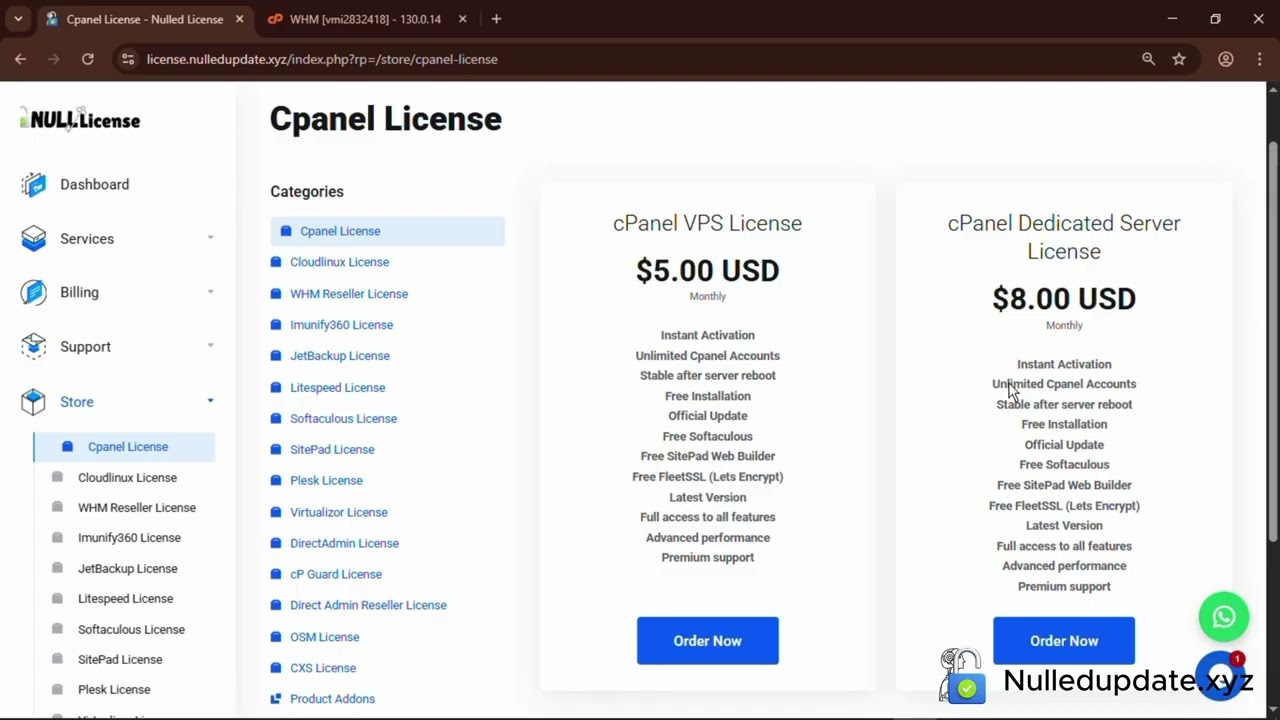The width and height of the screenshot is (1280, 720).
Task: Open CXS License category
Action: pyautogui.click(x=322, y=668)
